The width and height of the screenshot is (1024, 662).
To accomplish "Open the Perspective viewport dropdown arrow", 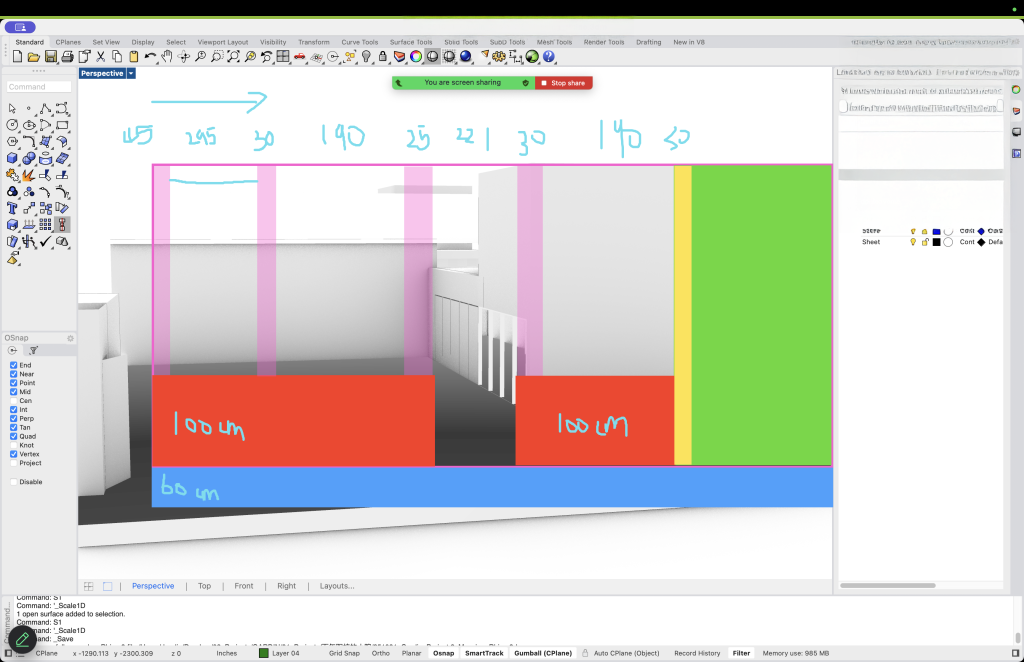I will tap(131, 73).
